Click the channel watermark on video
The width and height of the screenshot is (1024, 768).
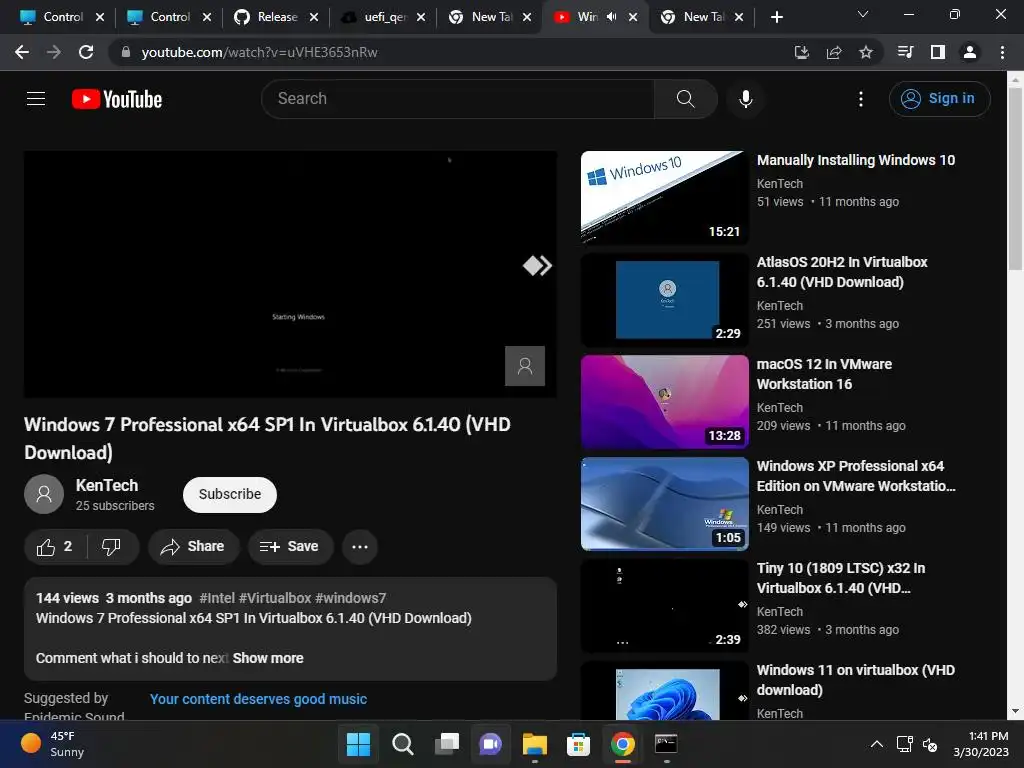coord(524,366)
